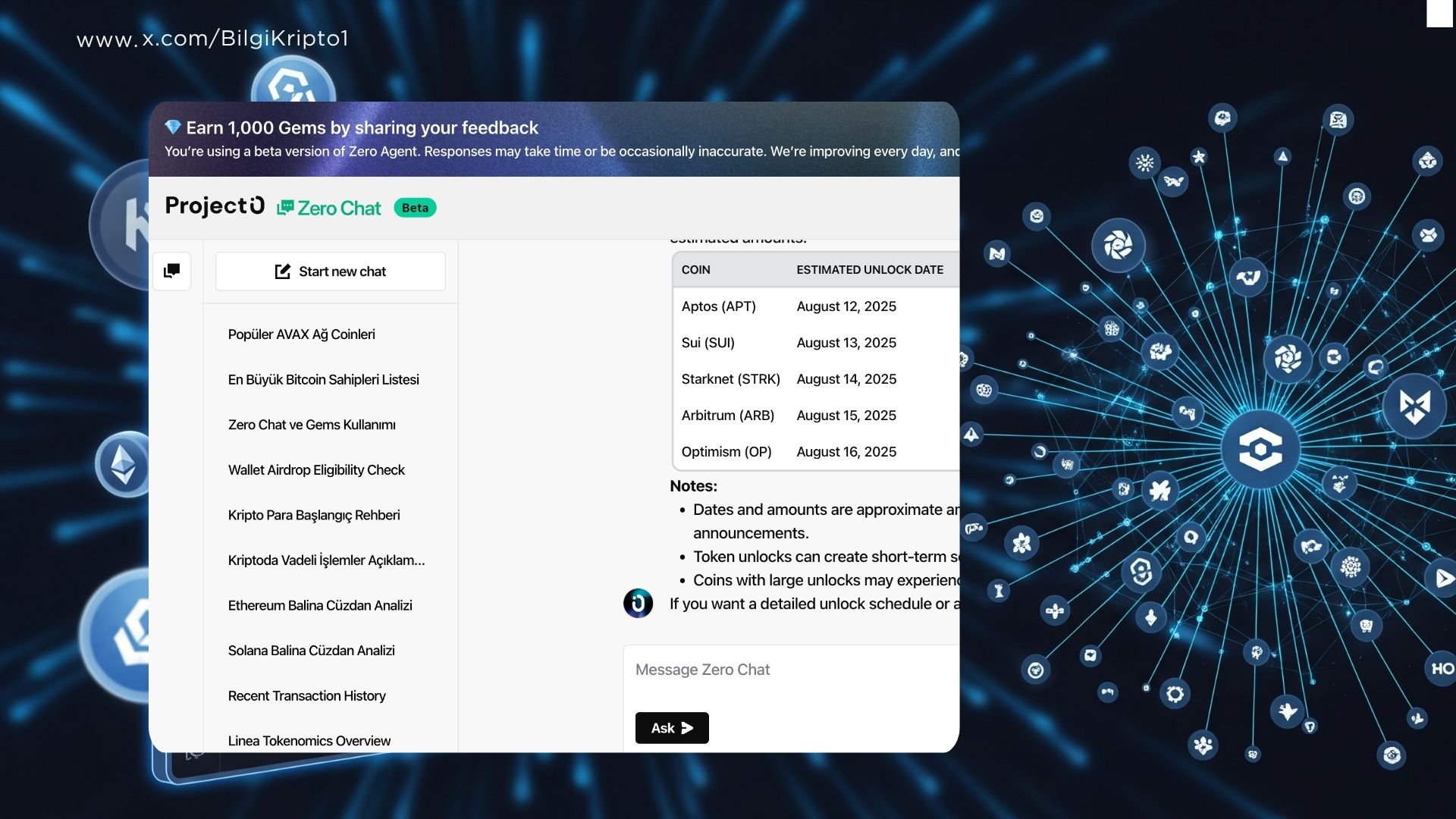Viewport: 1456px width, 819px height.
Task: Open Ethereum Balina Cüzdan Analizi chat
Action: click(320, 605)
